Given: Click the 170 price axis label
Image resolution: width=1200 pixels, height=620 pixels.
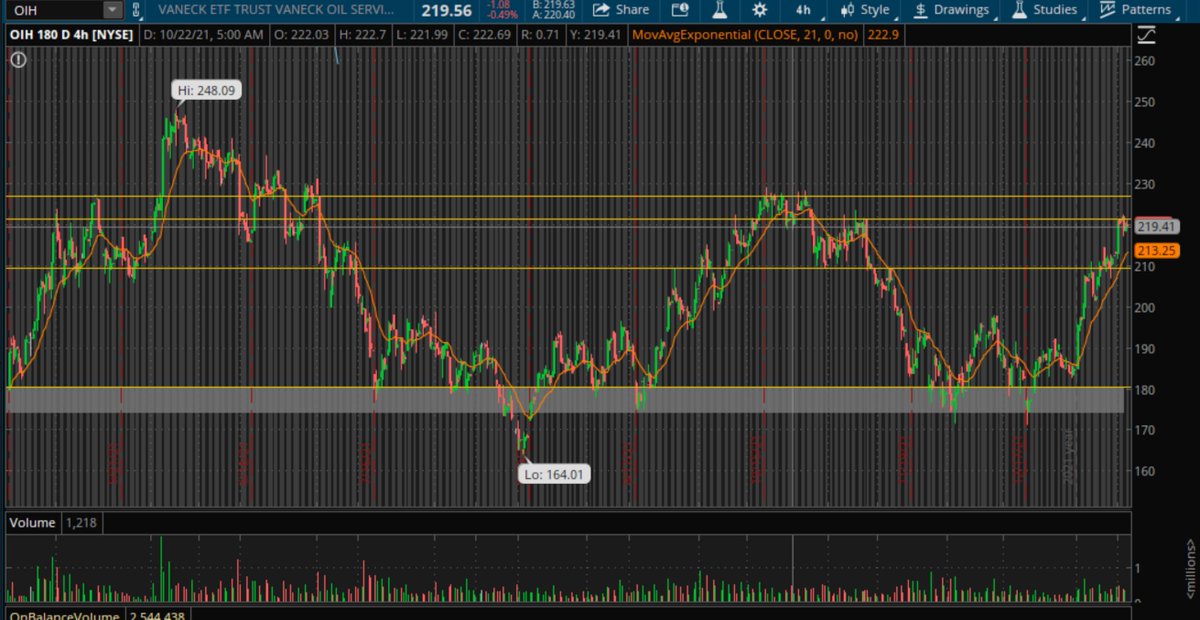Looking at the screenshot, I should [1146, 430].
